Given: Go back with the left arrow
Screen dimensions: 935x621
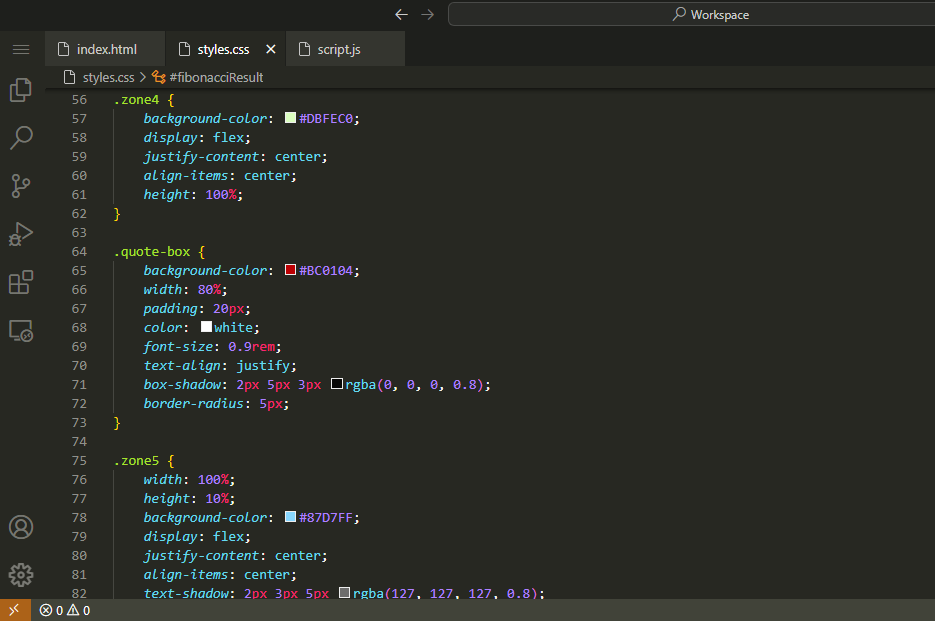Looking at the screenshot, I should tap(402, 14).
